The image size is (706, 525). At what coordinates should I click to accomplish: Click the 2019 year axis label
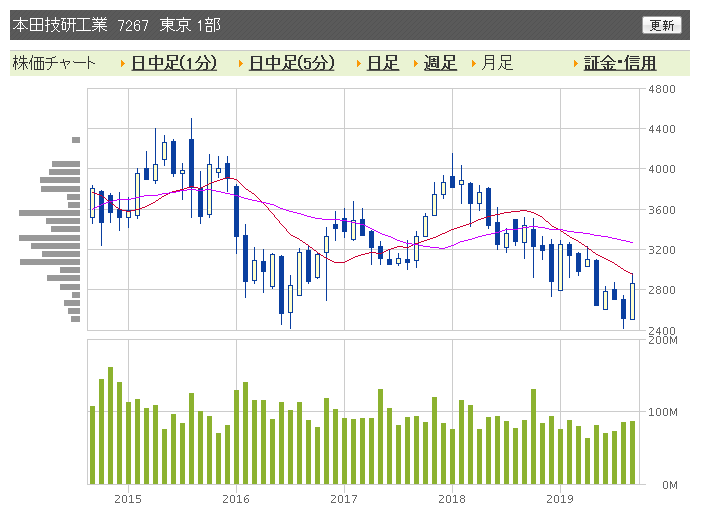coord(560,499)
